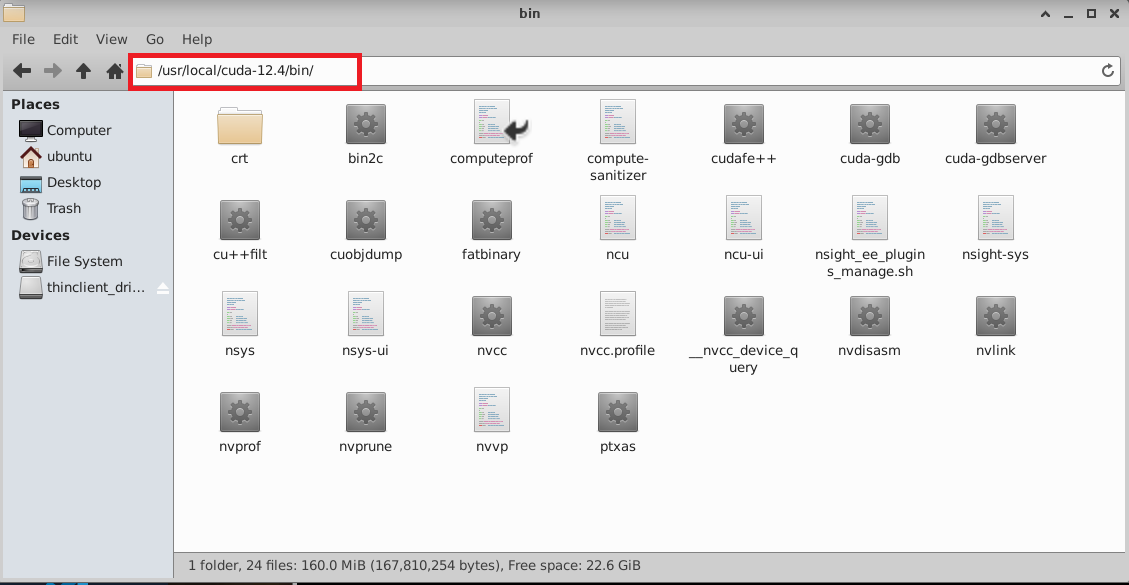
Task: Select the nvvp script file
Action: coord(492,409)
